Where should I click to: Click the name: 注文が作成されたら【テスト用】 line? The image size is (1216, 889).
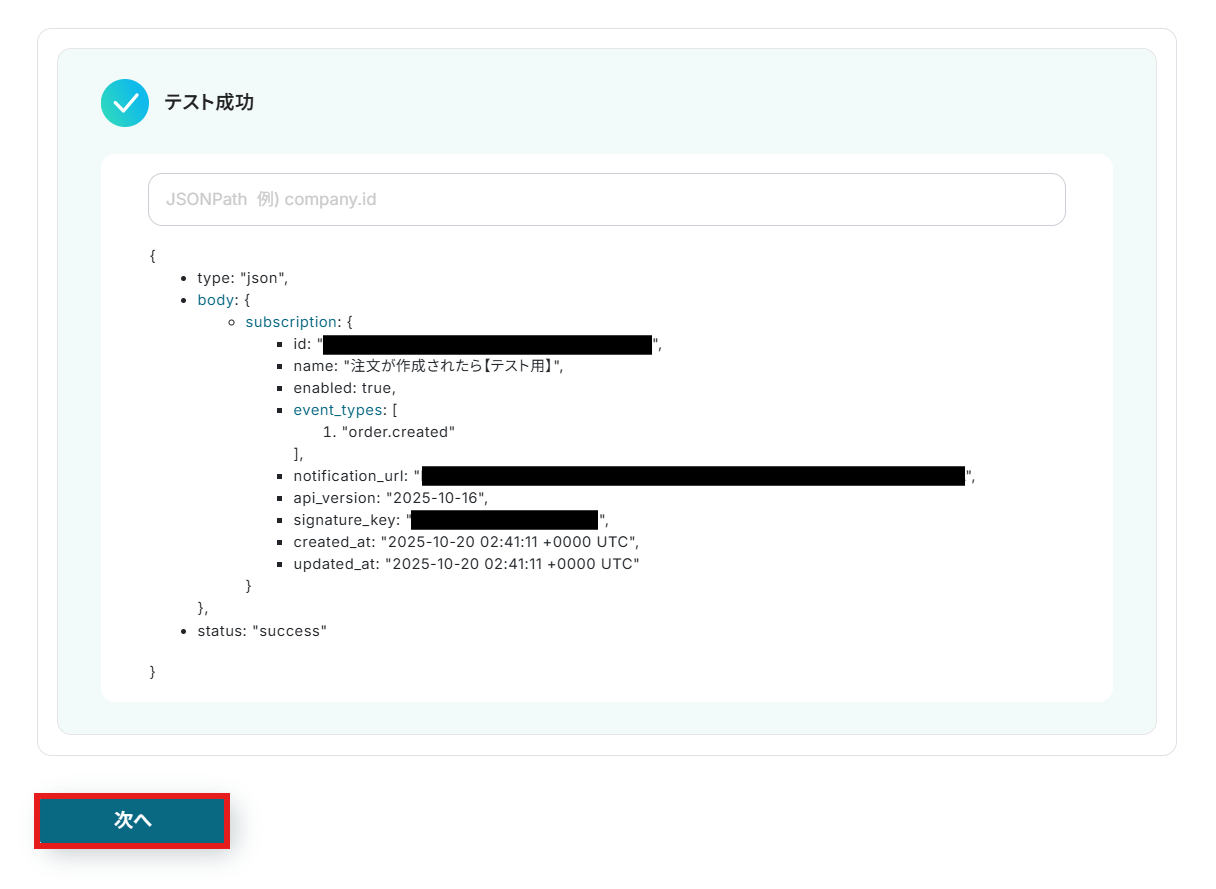pyautogui.click(x=428, y=366)
